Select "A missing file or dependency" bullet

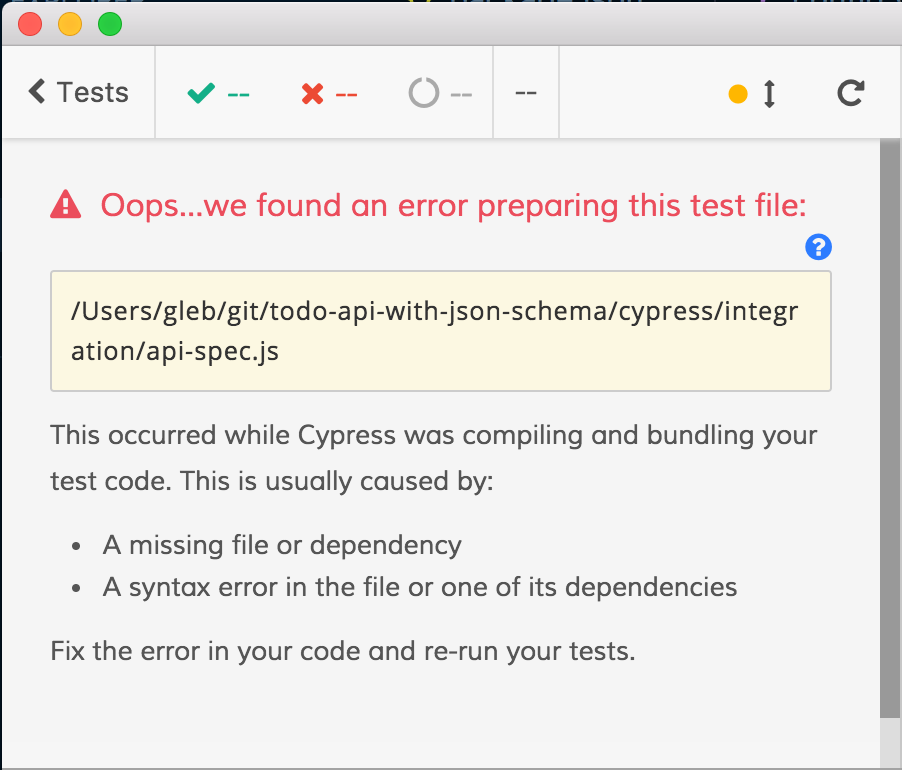[282, 545]
